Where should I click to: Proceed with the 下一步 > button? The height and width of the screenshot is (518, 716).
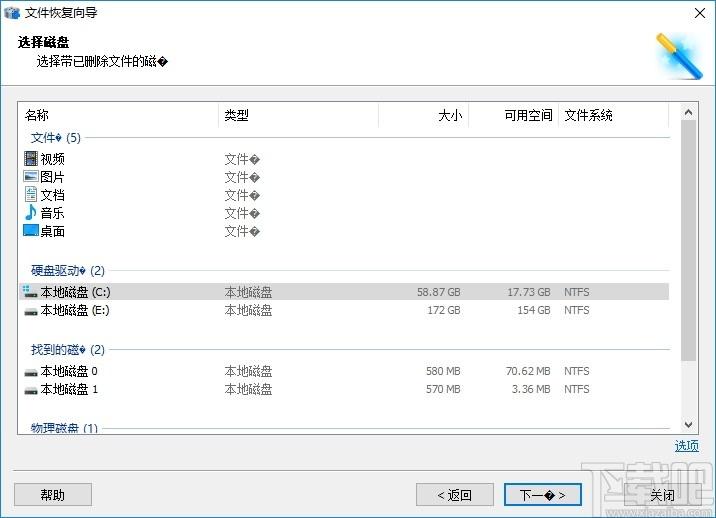(543, 495)
